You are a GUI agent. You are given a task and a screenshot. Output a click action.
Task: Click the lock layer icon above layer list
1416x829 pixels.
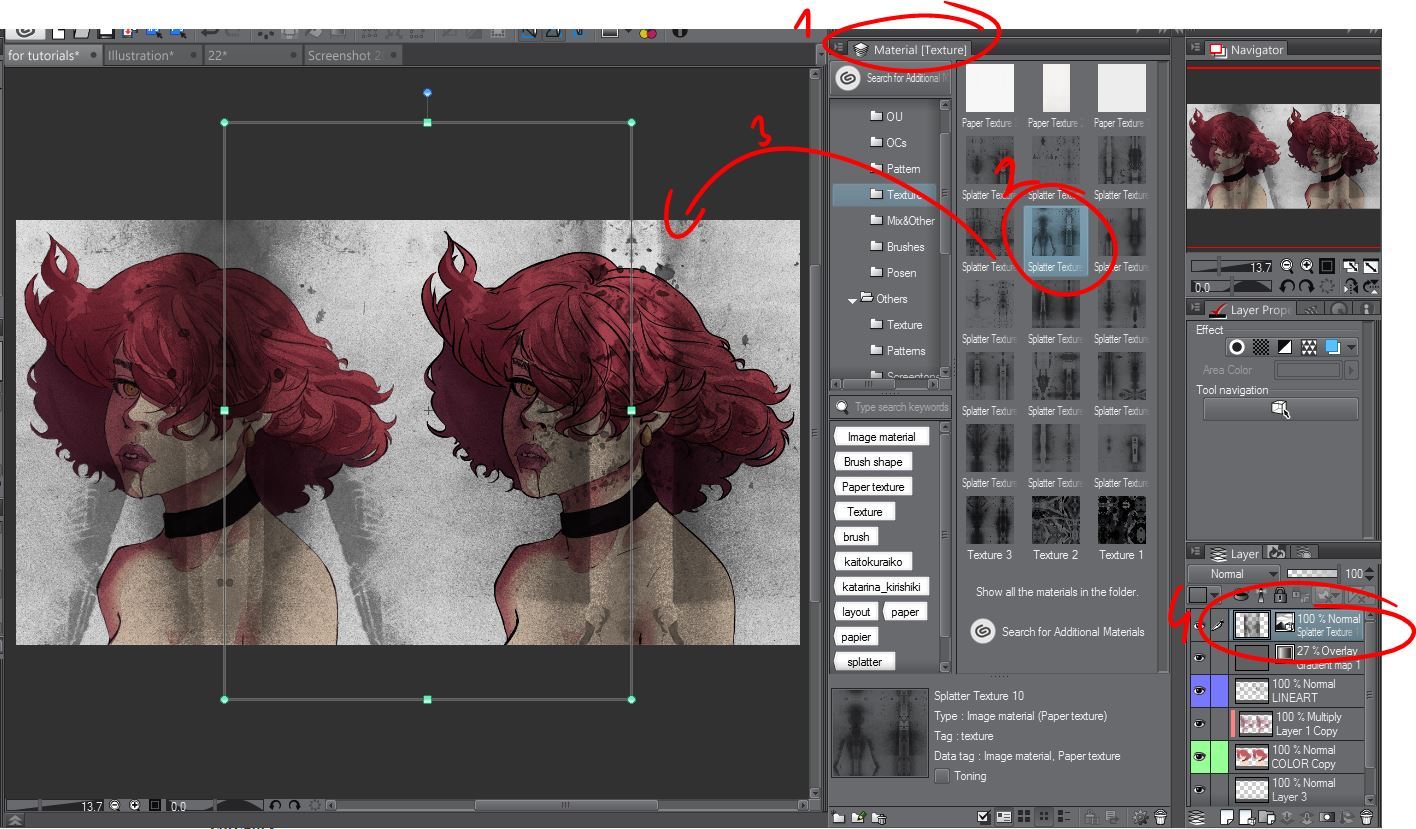(1280, 594)
